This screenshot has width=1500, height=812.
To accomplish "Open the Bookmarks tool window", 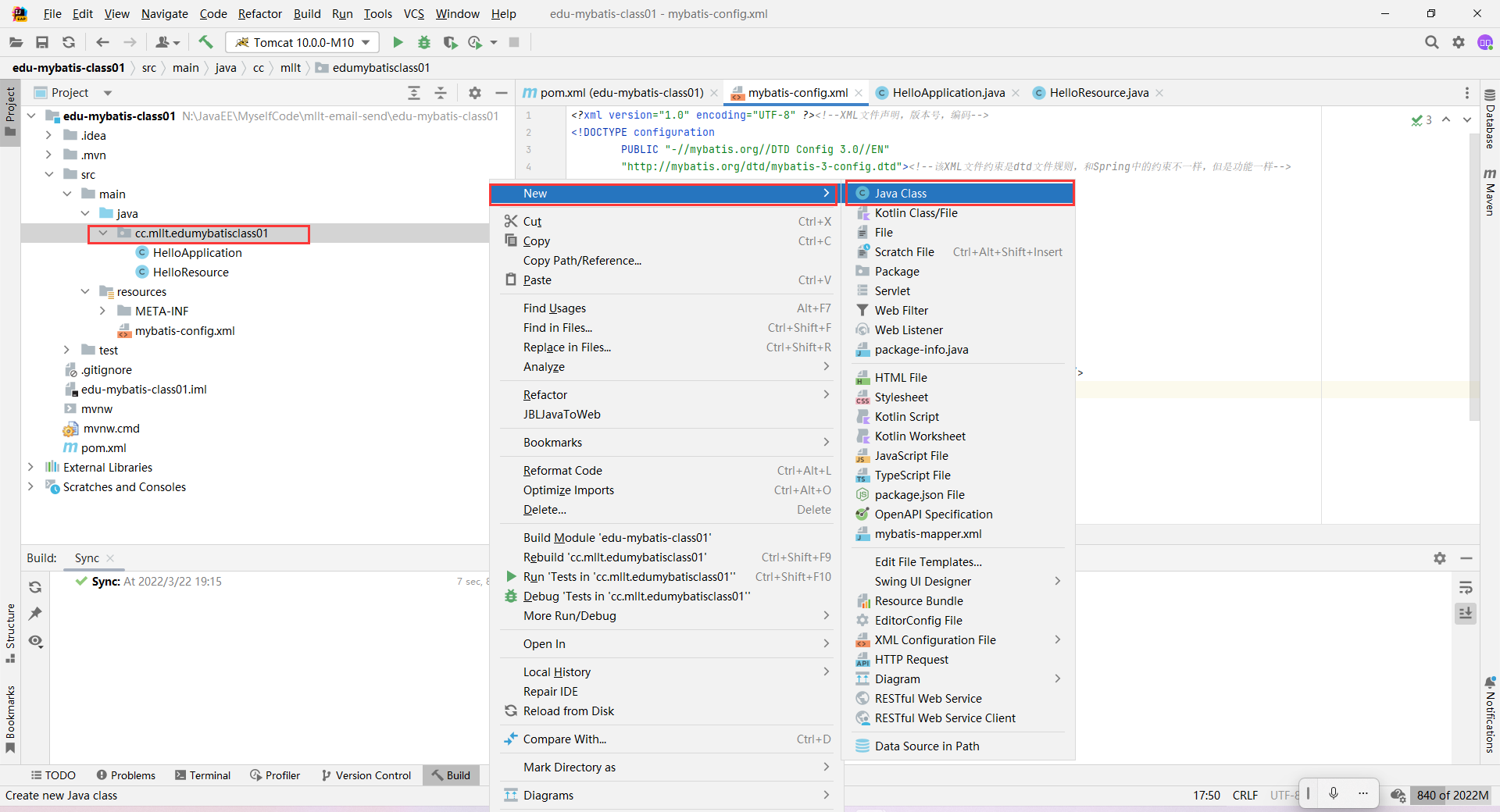I will pos(10,719).
